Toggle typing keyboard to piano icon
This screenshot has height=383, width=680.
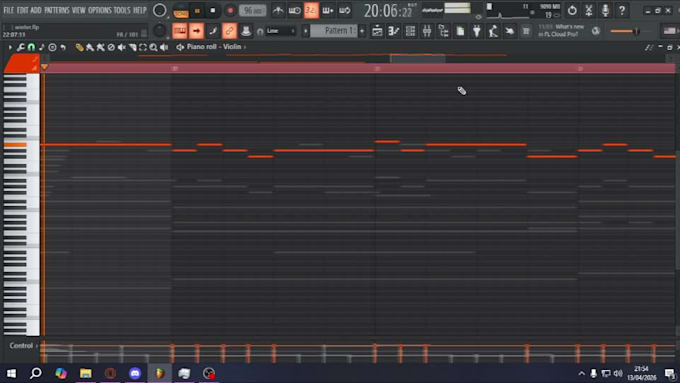180,31
